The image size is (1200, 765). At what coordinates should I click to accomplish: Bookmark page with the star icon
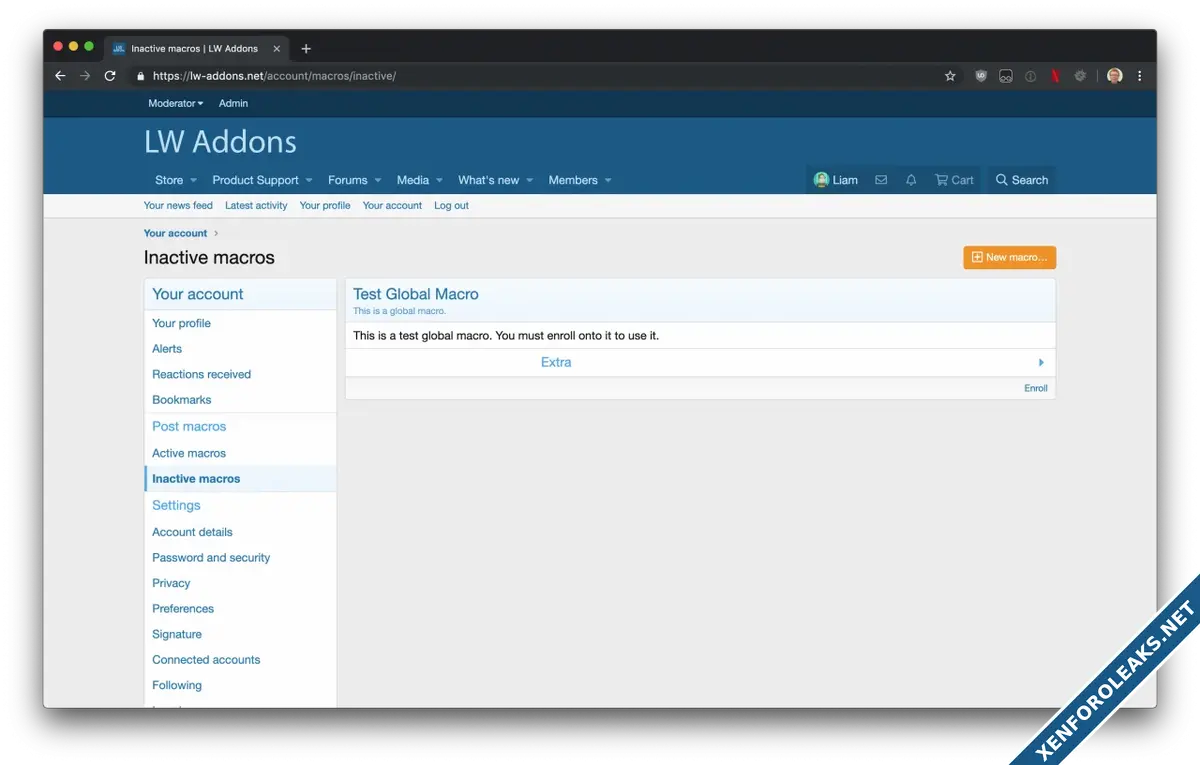point(950,76)
